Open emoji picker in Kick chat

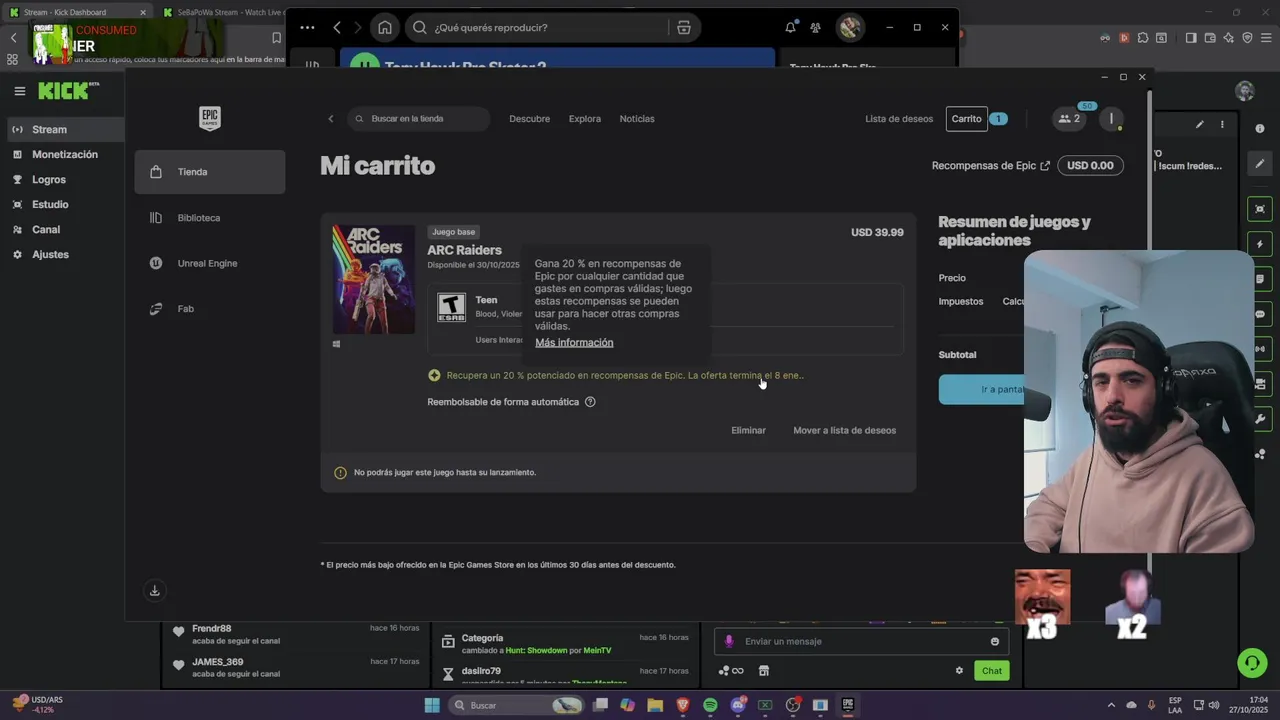pos(995,642)
